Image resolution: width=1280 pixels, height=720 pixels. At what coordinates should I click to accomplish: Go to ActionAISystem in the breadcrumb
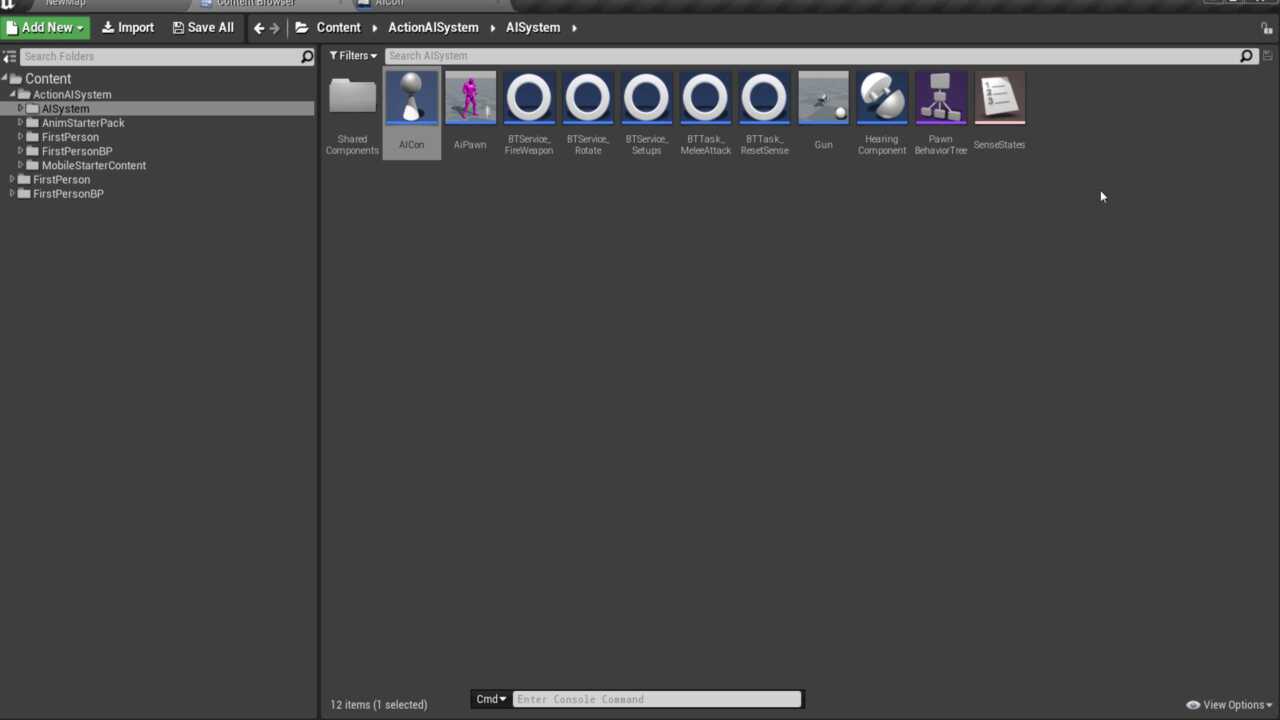click(433, 28)
